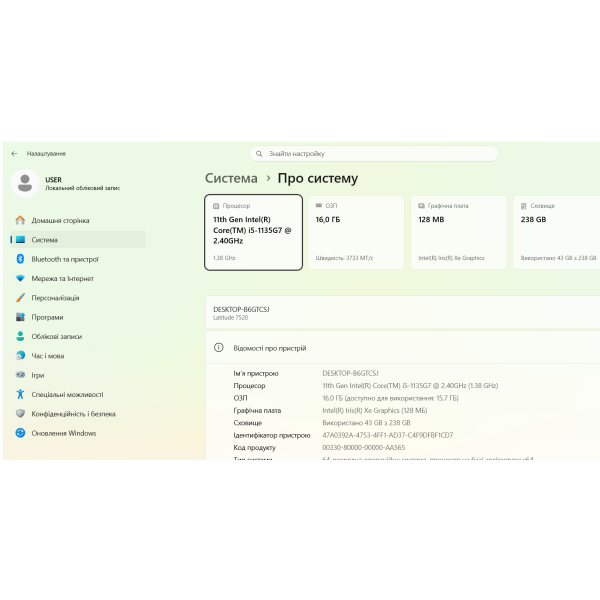The image size is (600, 600).
Task: Click the Процесор card chip icon
Action: click(x=216, y=206)
